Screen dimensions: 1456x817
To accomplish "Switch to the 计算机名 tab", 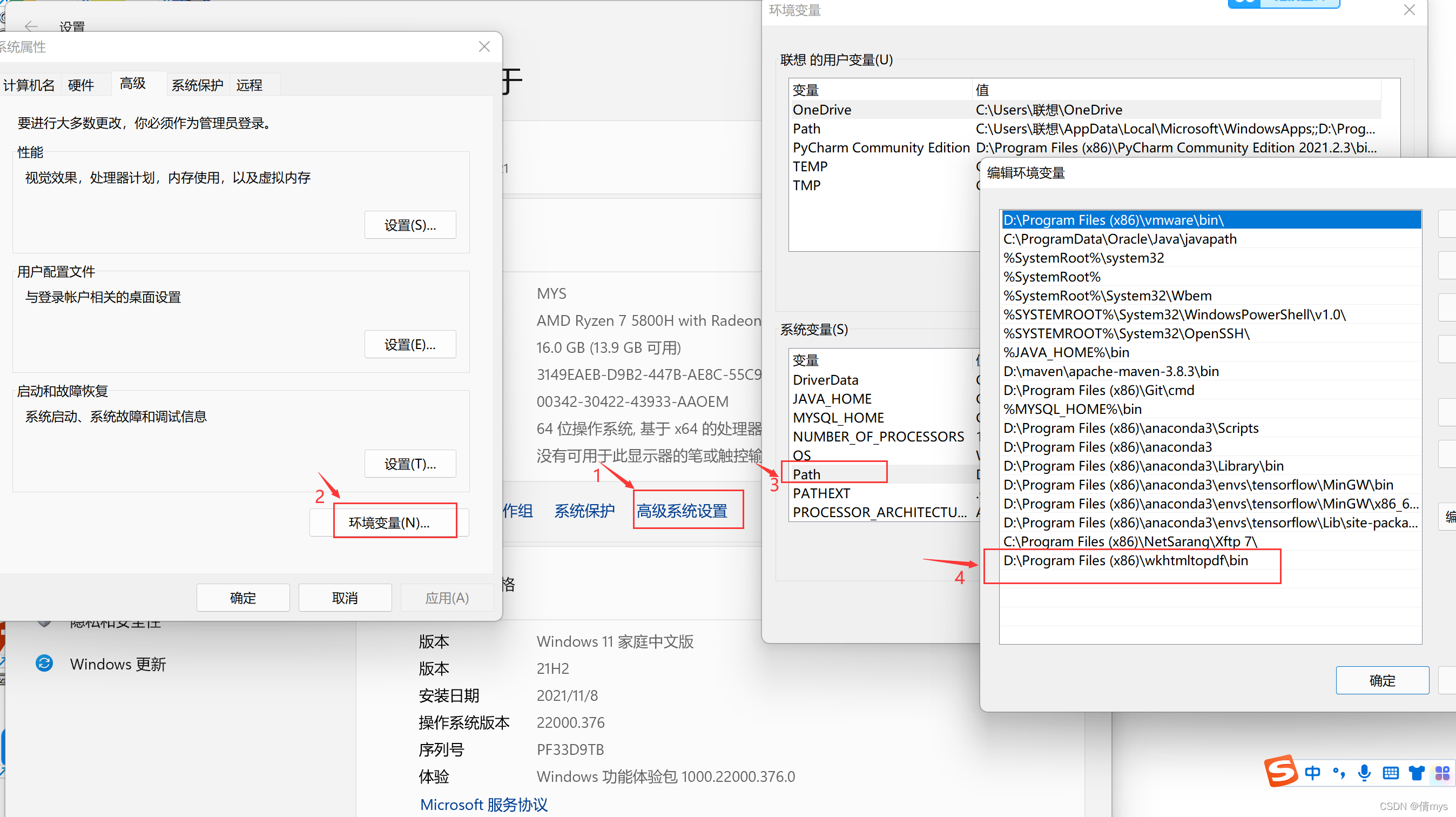I will 29,85.
